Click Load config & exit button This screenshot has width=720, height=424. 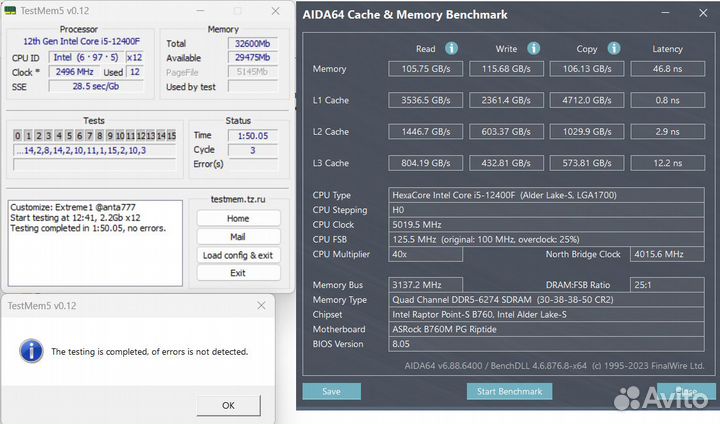click(238, 255)
